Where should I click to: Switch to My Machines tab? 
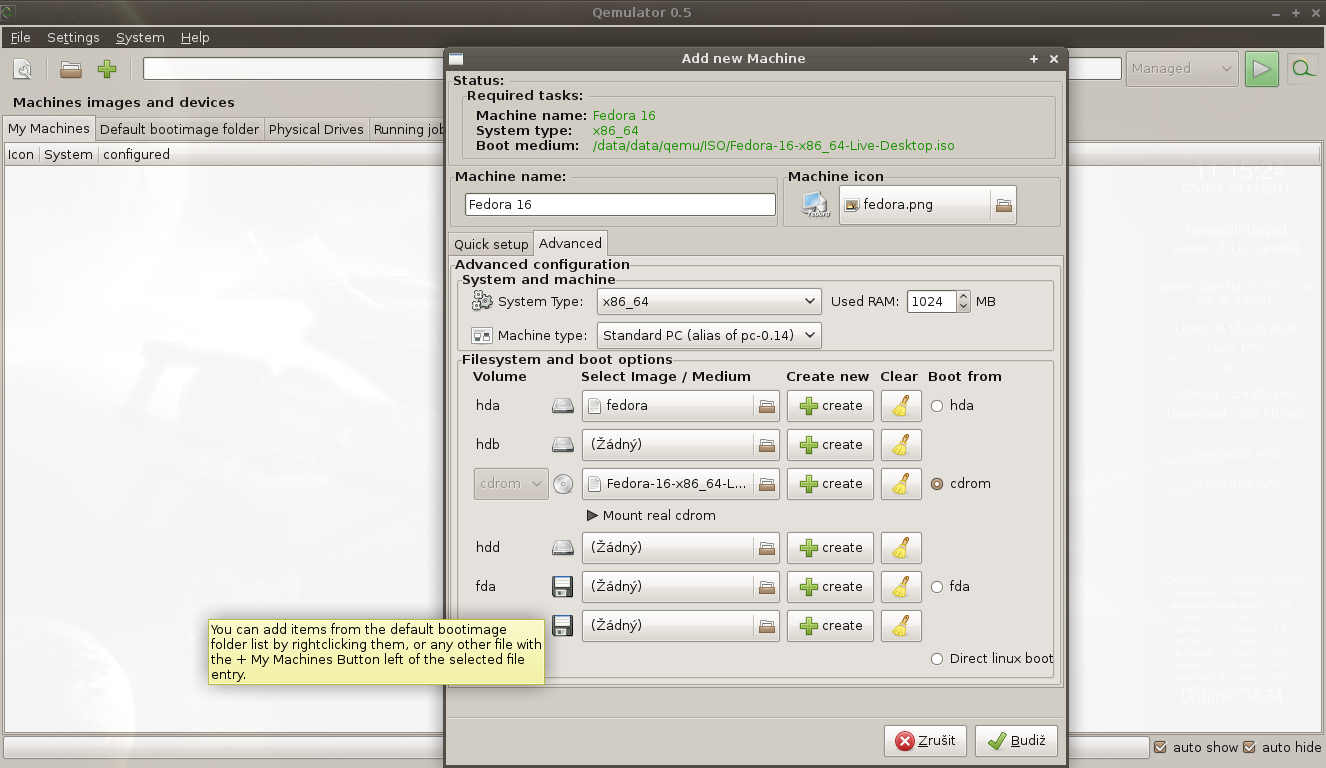click(49, 129)
